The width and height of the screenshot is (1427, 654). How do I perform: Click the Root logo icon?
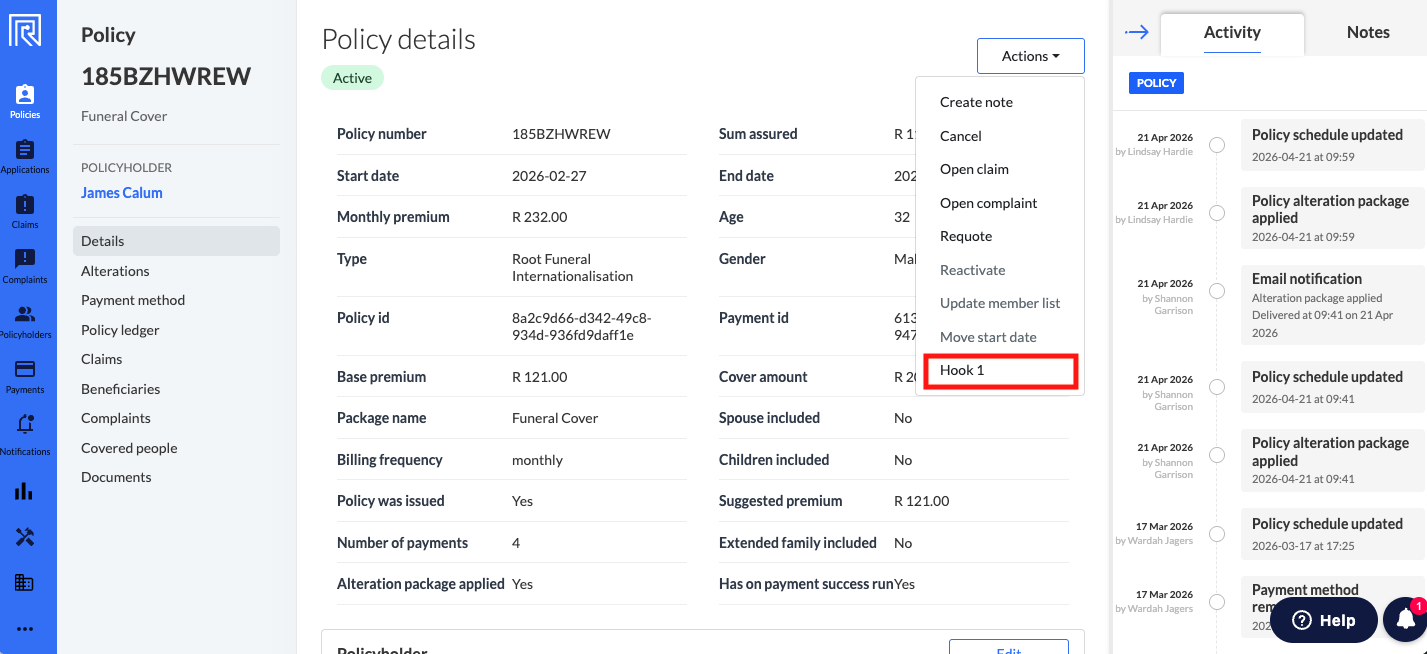pos(25,31)
